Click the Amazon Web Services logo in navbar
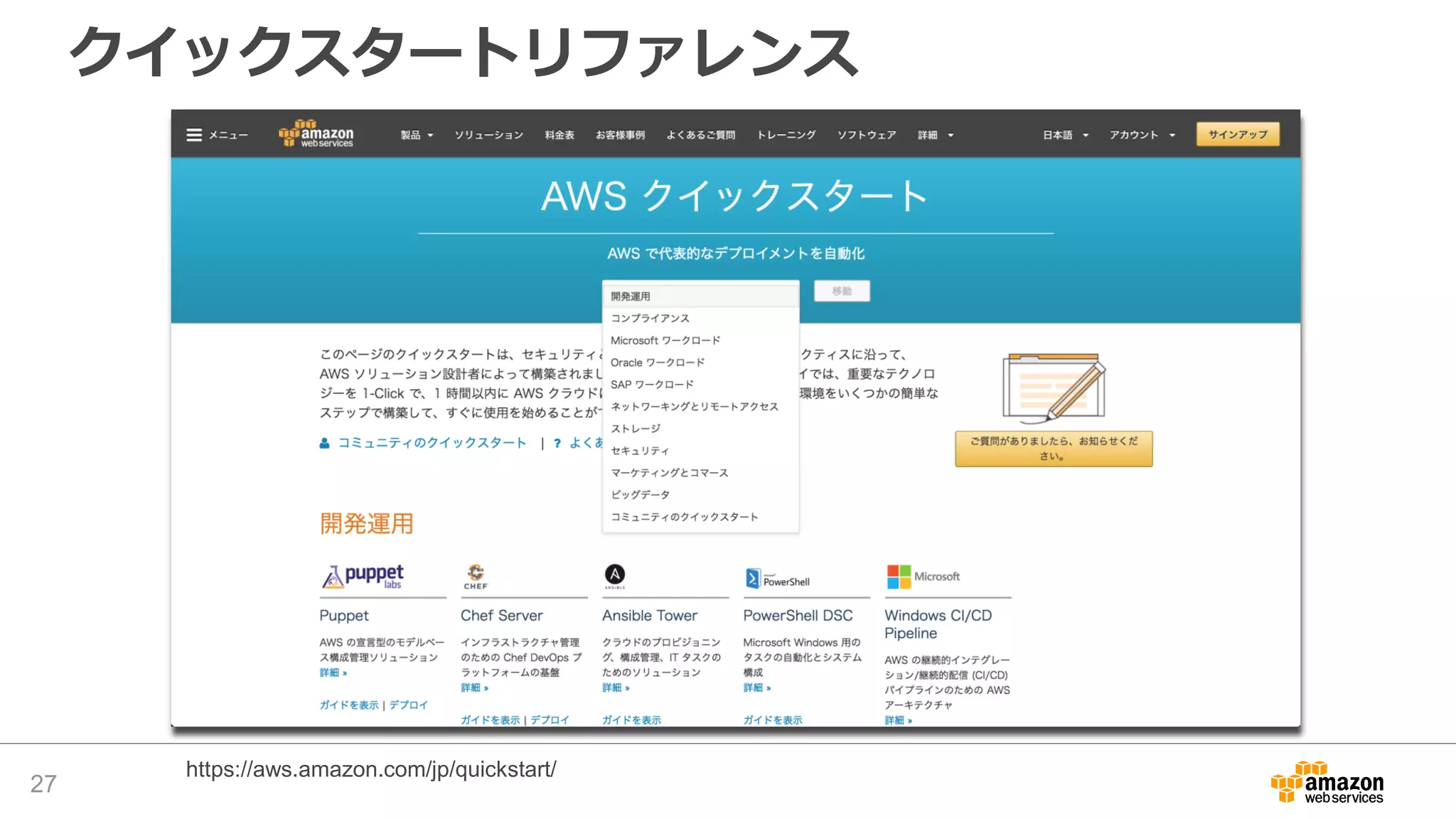1456x819 pixels. pyautogui.click(x=316, y=134)
